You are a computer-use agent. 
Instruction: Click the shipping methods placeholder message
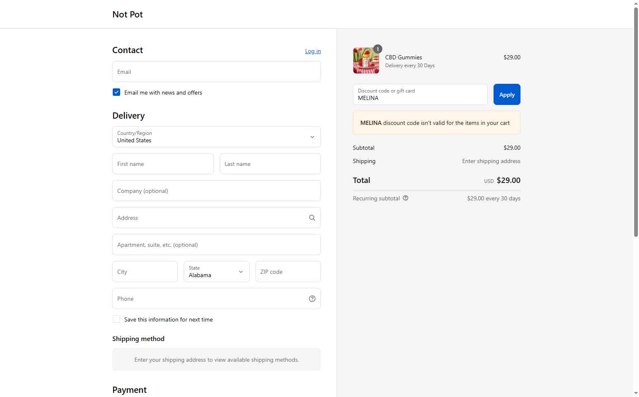216,360
